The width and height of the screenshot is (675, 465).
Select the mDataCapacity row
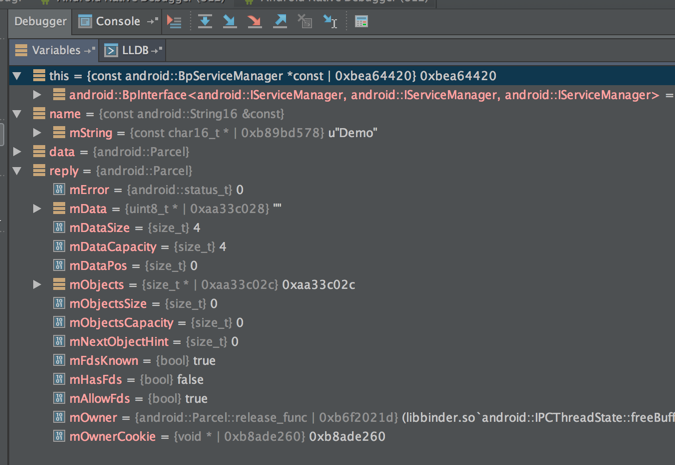click(x=342, y=247)
